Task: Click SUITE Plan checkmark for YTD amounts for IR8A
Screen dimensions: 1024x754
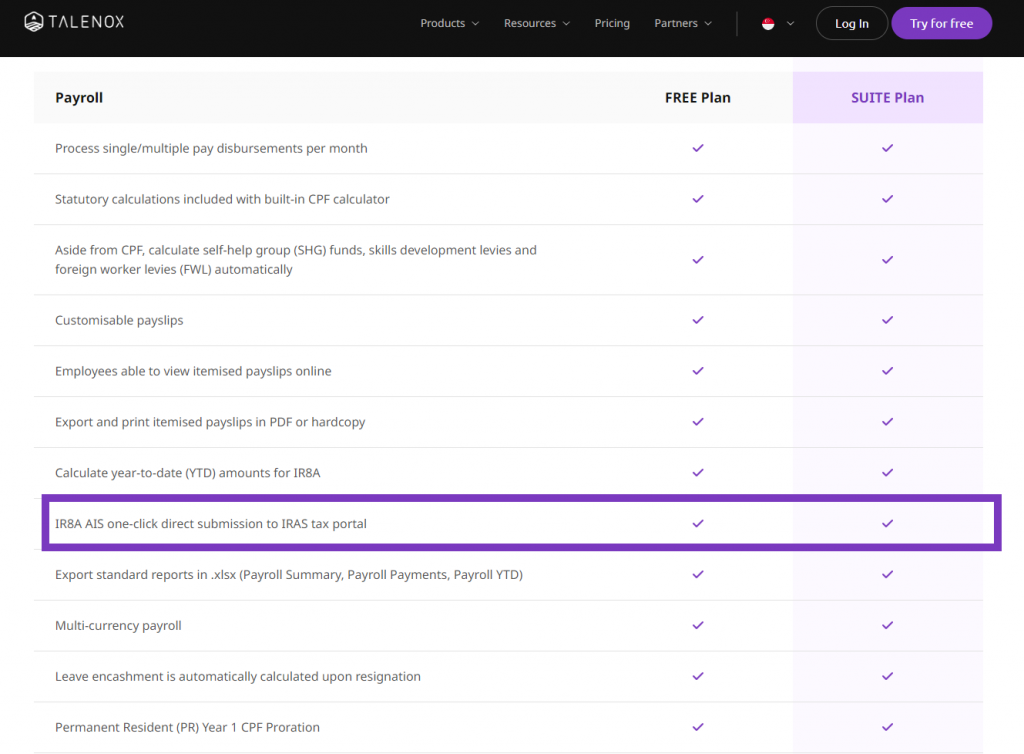Action: click(888, 473)
